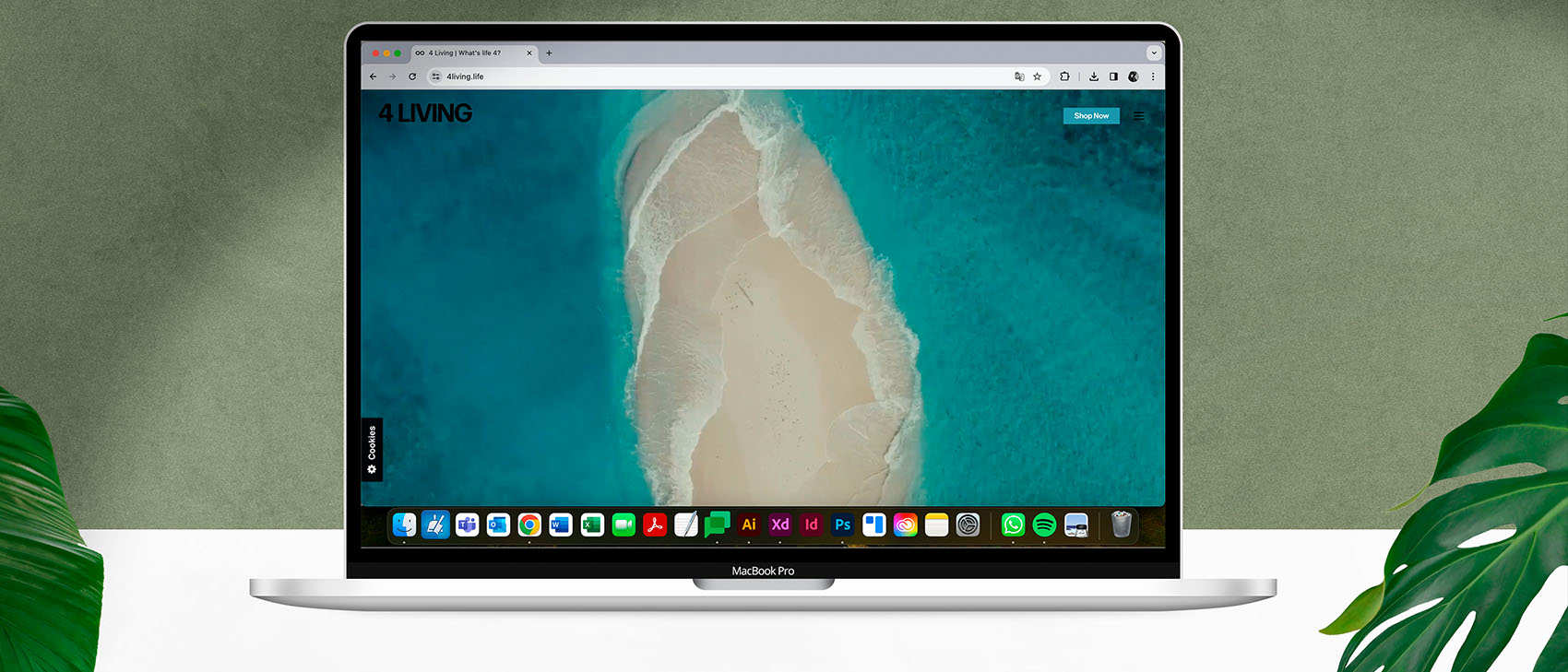Show Chrome downloads
The width and height of the screenshot is (1568, 672).
pos(1094,77)
